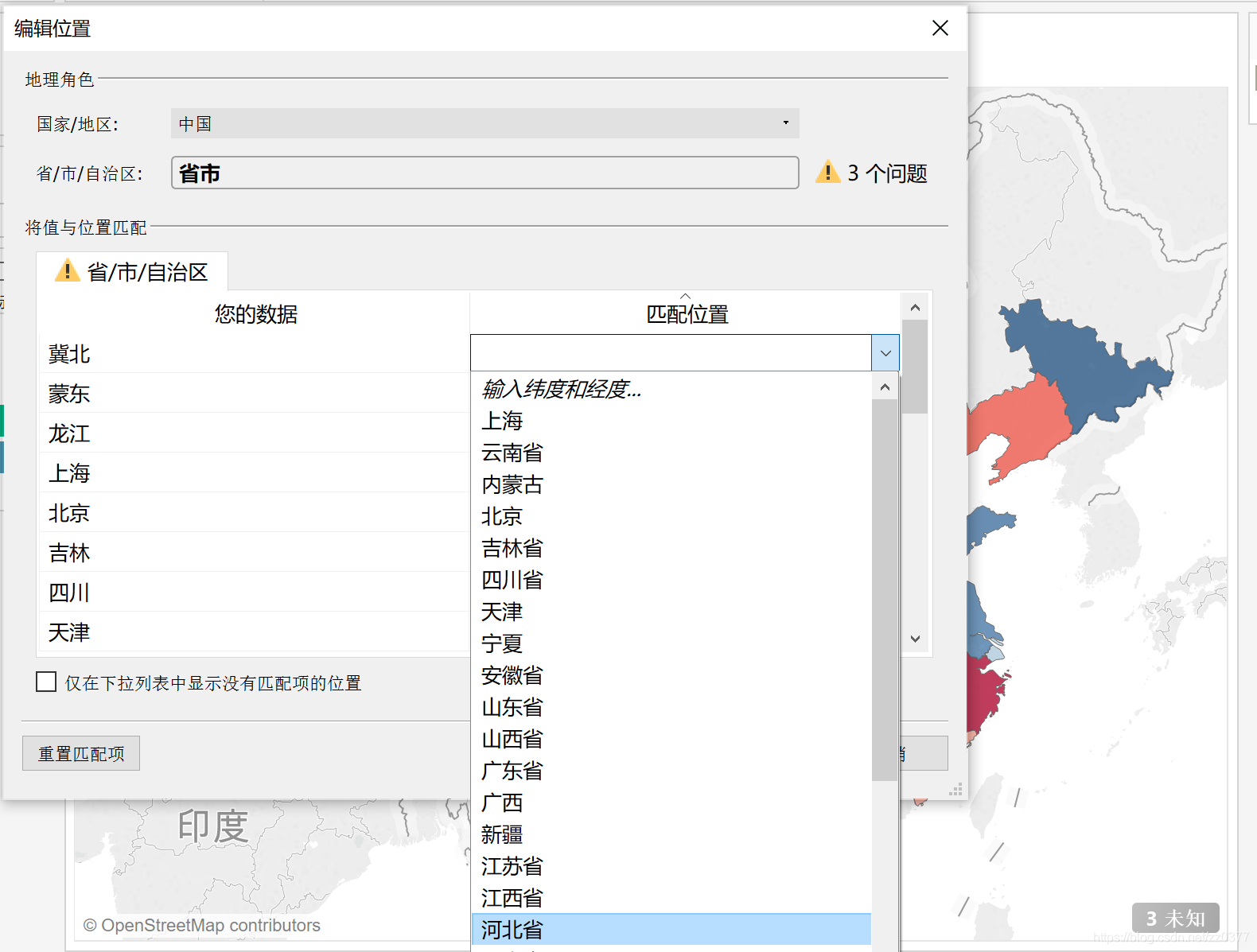Choose 上海 in the dropdown list
The width and height of the screenshot is (1257, 952).
pyautogui.click(x=671, y=421)
